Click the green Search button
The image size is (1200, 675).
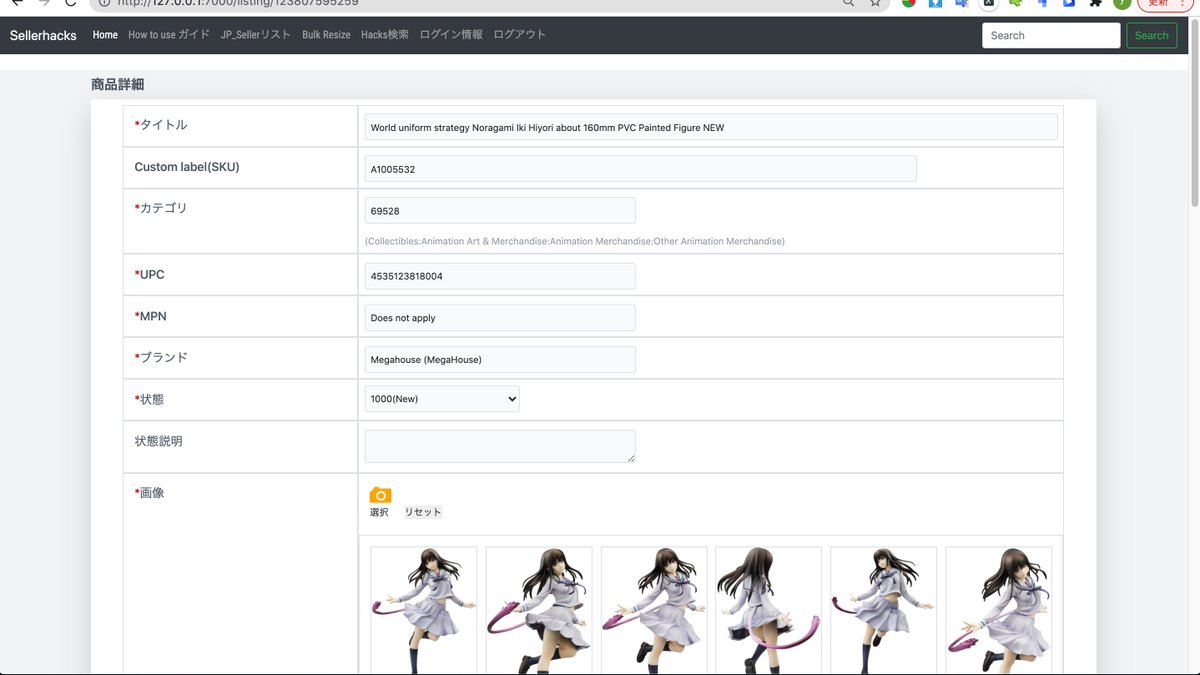(1151, 35)
